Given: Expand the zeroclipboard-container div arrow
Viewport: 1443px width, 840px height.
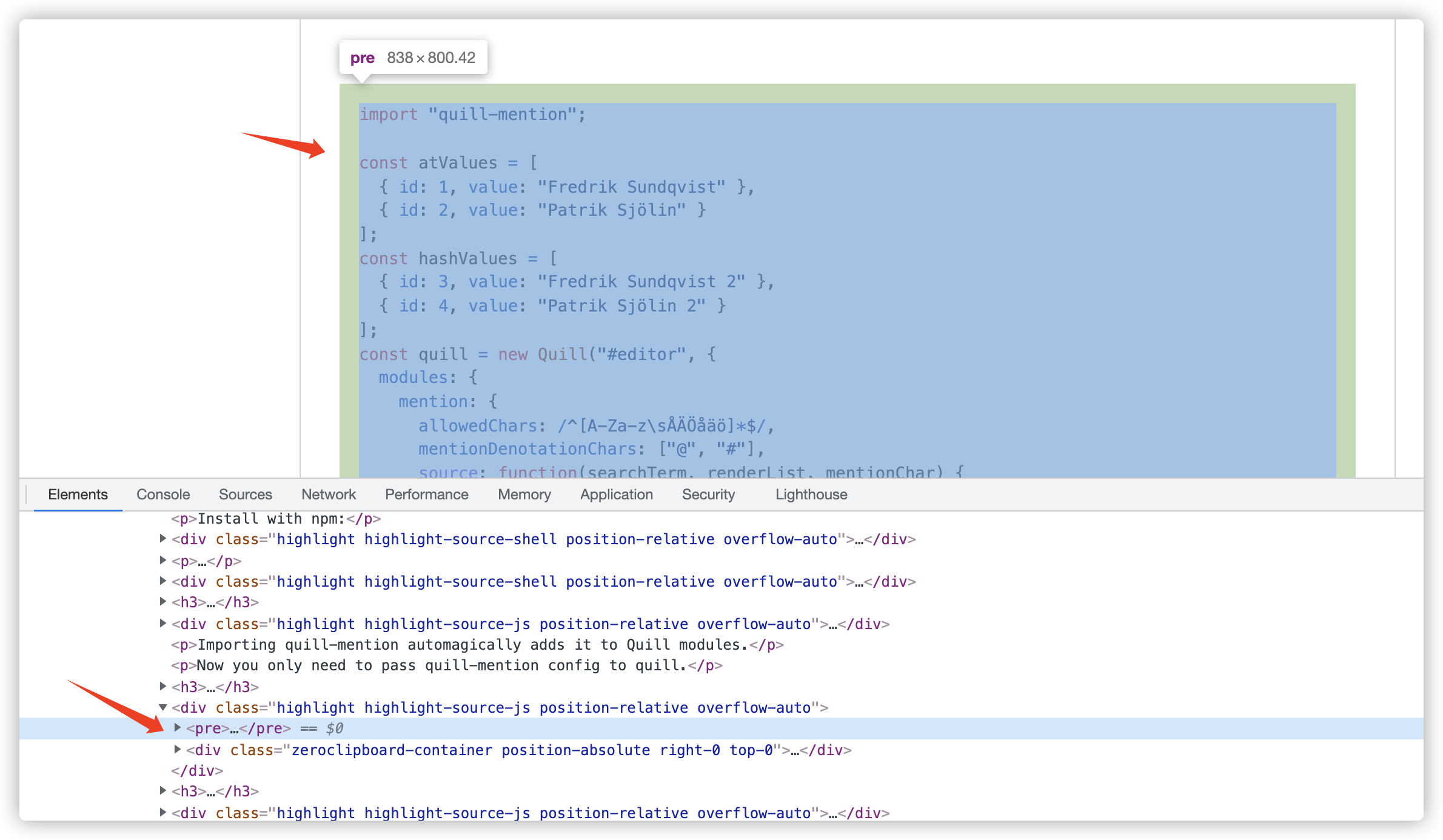Looking at the screenshot, I should click(178, 749).
